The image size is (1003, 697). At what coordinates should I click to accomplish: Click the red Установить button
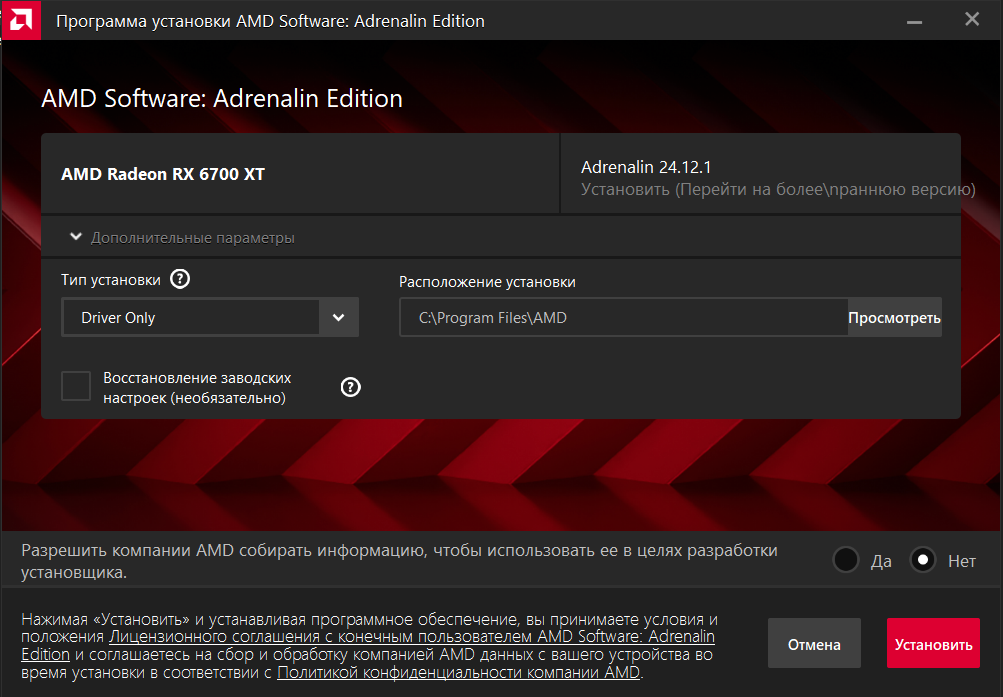click(933, 643)
